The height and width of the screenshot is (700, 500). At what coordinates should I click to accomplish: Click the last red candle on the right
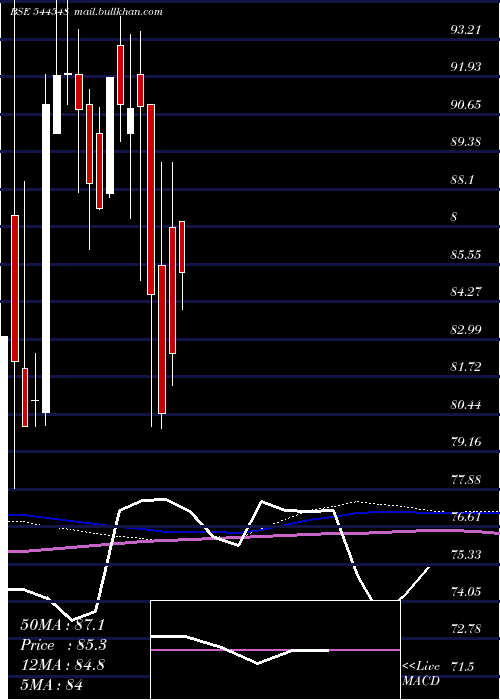pyautogui.click(x=182, y=247)
